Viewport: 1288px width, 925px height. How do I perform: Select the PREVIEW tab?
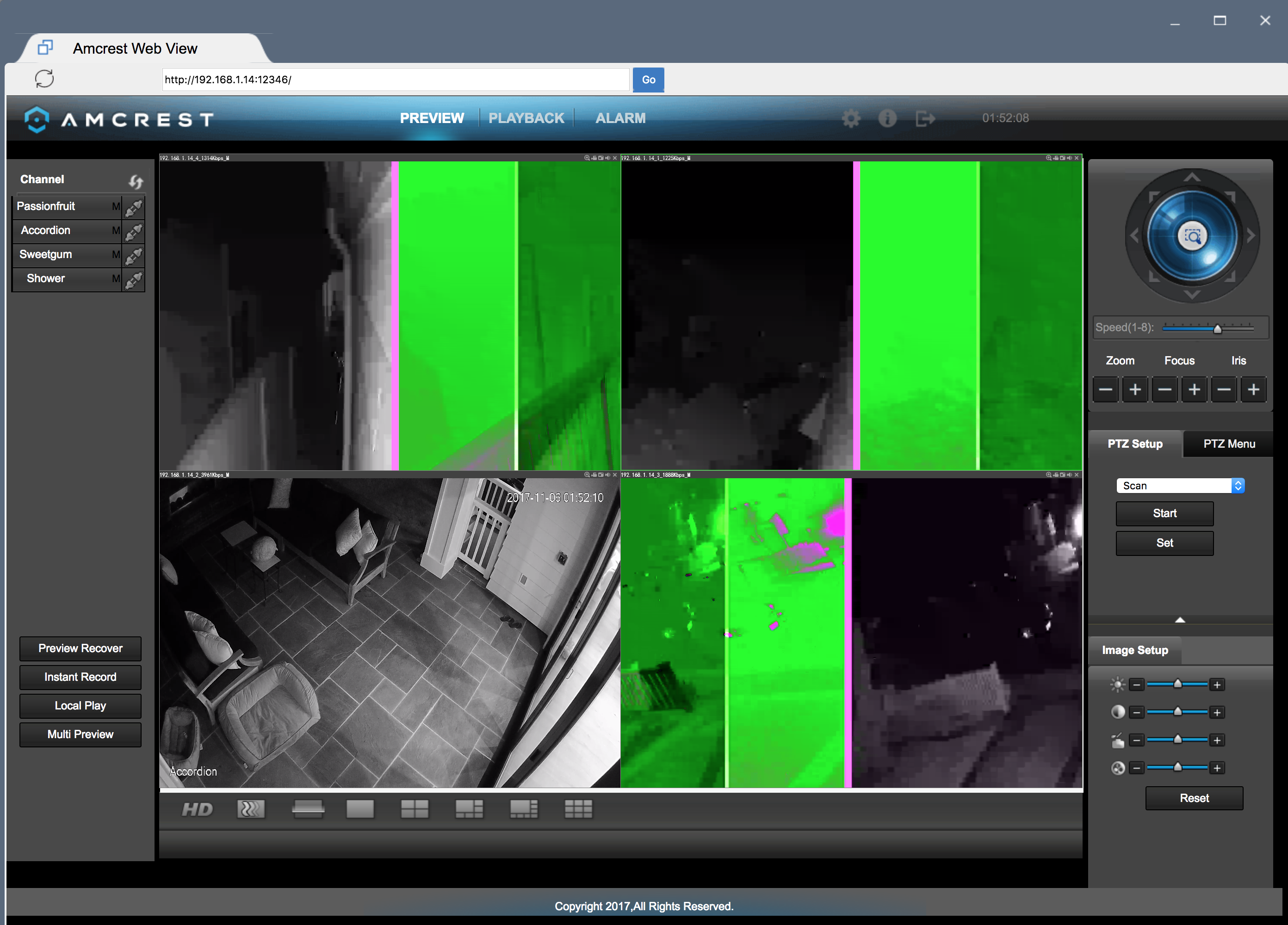pos(432,118)
